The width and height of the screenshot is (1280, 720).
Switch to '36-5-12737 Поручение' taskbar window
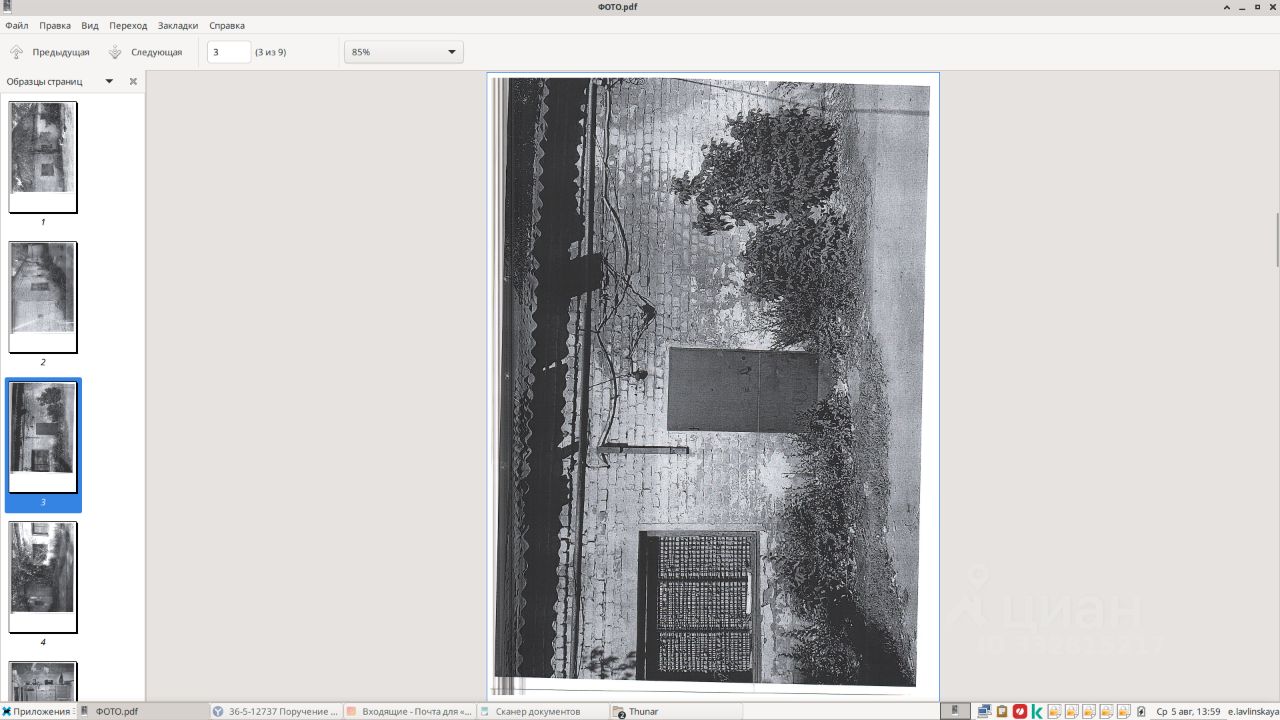276,712
